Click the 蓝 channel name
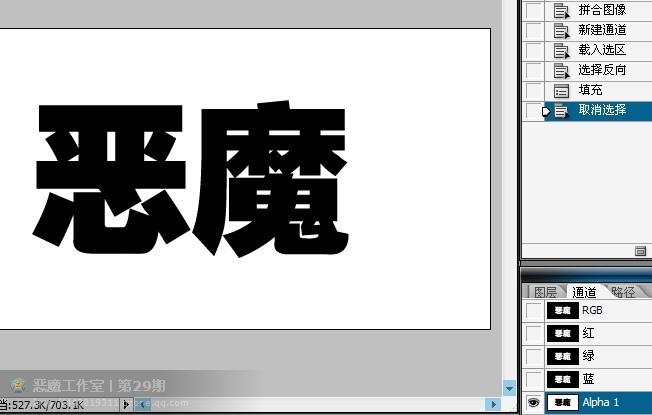The height and width of the screenshot is (415, 652). click(x=588, y=379)
